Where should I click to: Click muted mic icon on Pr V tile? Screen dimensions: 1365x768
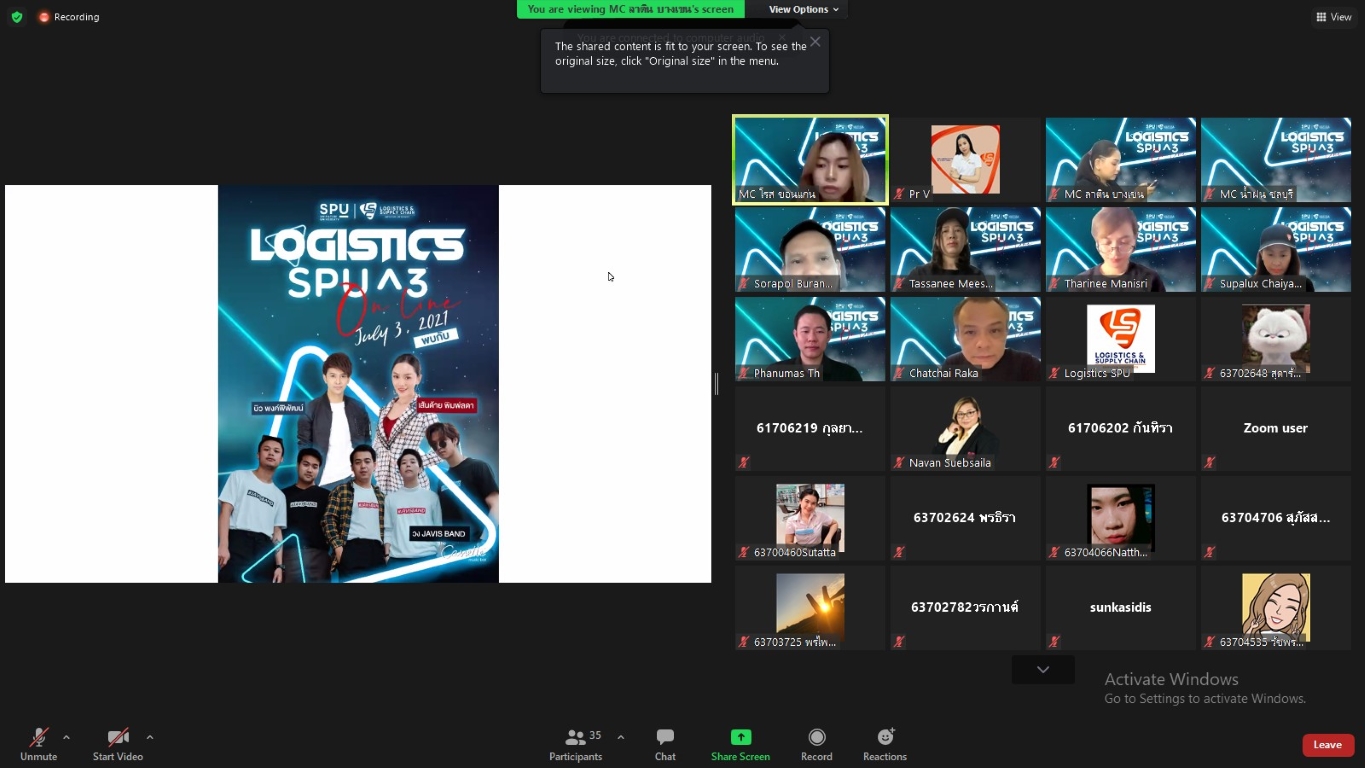tap(899, 194)
